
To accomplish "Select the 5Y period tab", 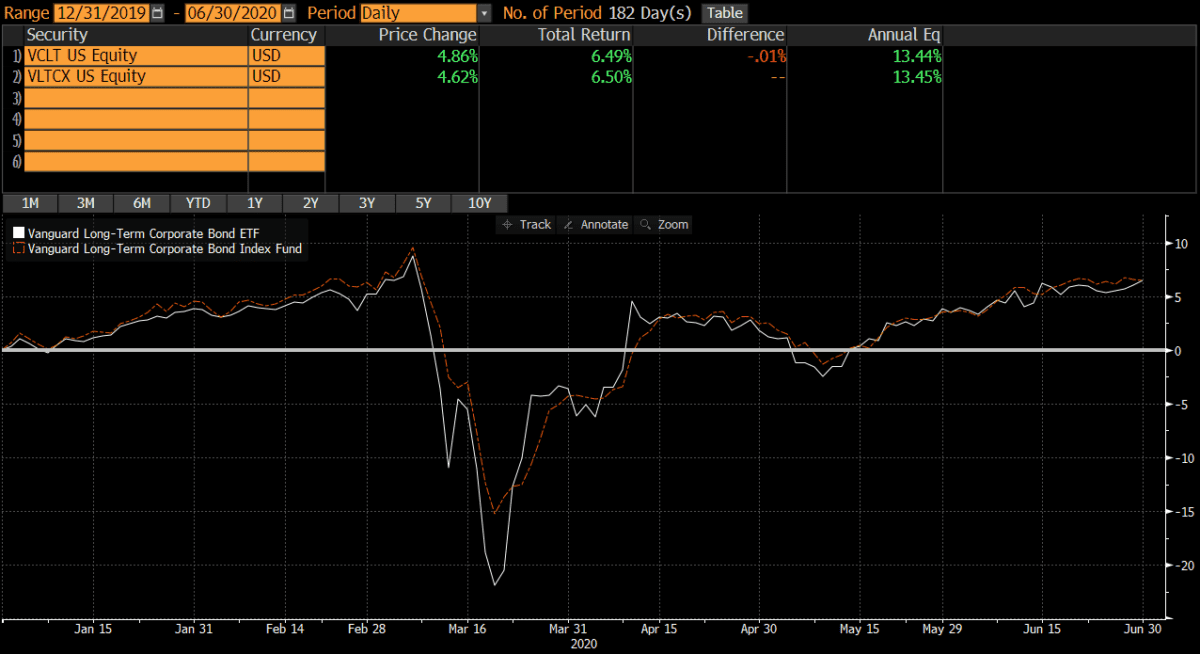I will pos(423,203).
